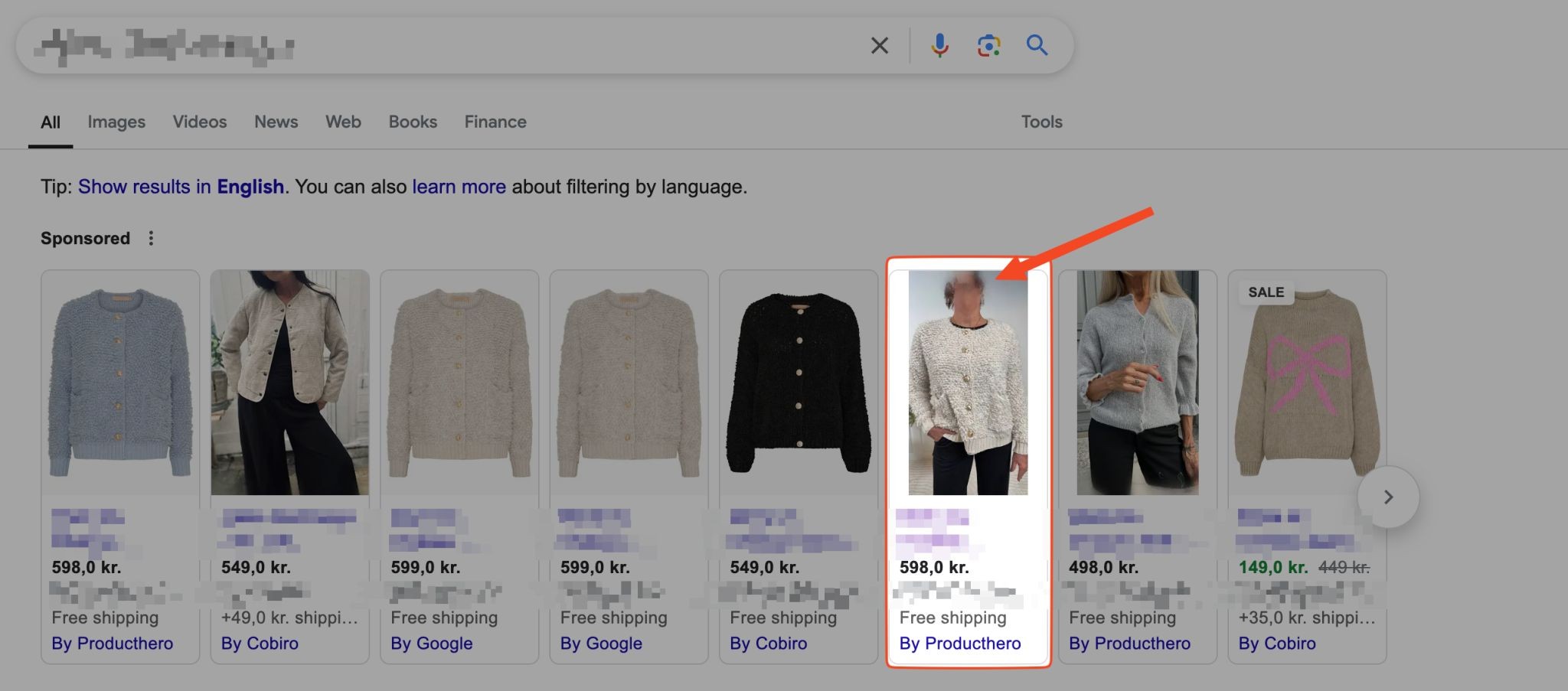Open black cardigan product image

(799, 383)
